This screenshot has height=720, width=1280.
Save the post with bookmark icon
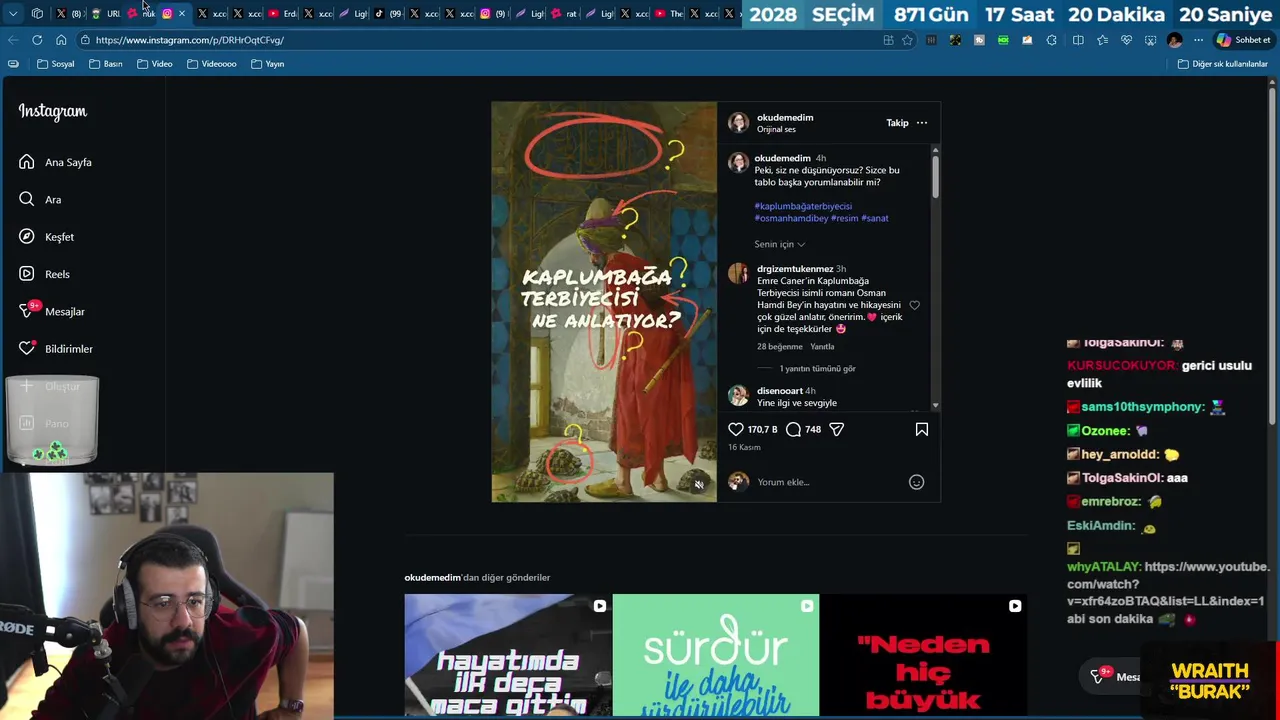coord(922,429)
